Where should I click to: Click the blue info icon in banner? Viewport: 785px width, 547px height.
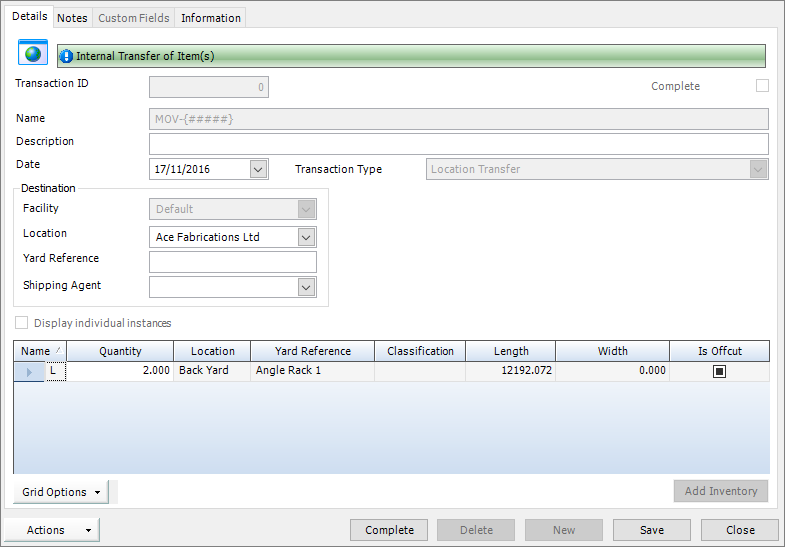tap(67, 57)
